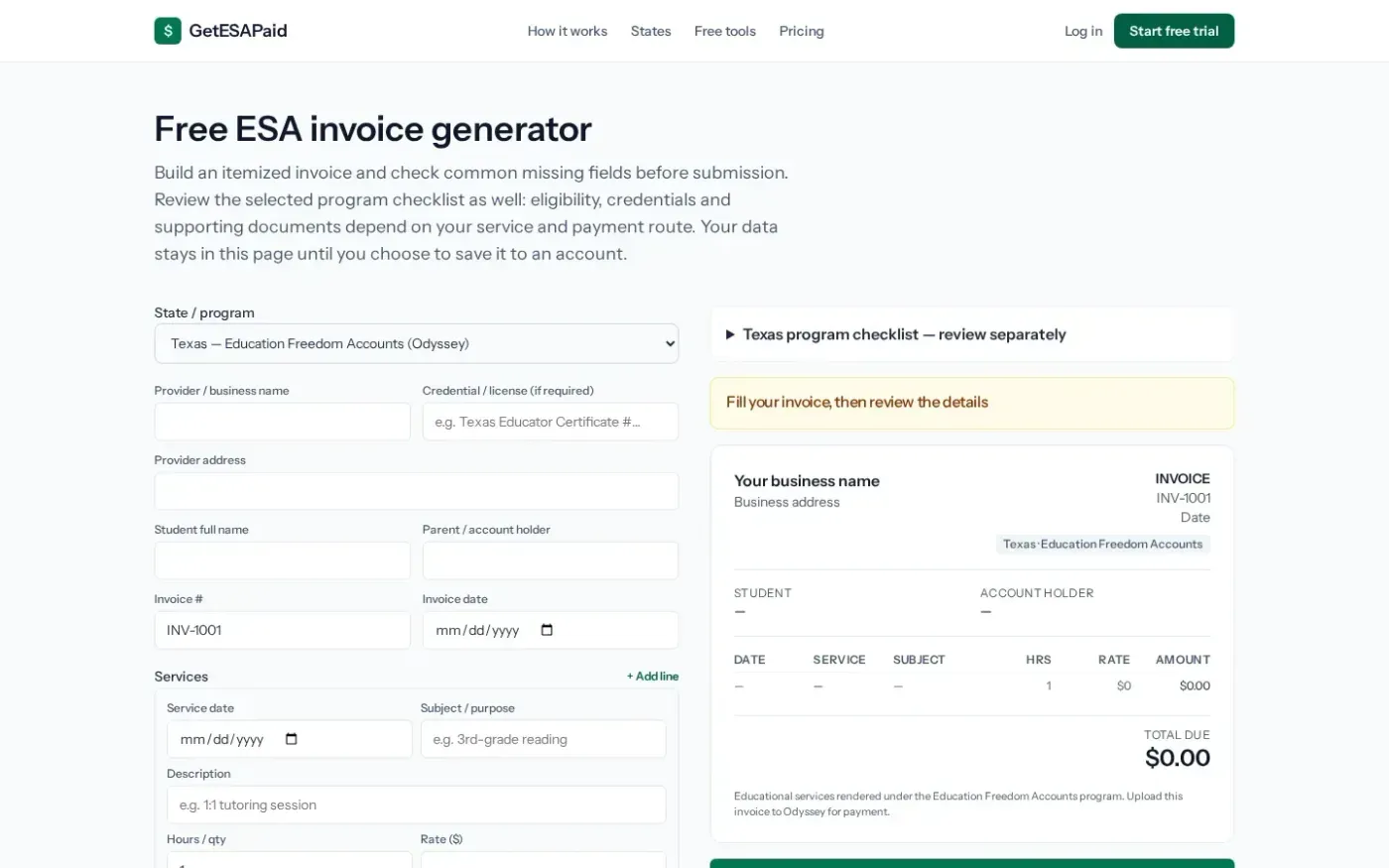This screenshot has width=1389, height=868.
Task: Click the 'Free ESA invoice generator' heading
Action: click(x=373, y=129)
